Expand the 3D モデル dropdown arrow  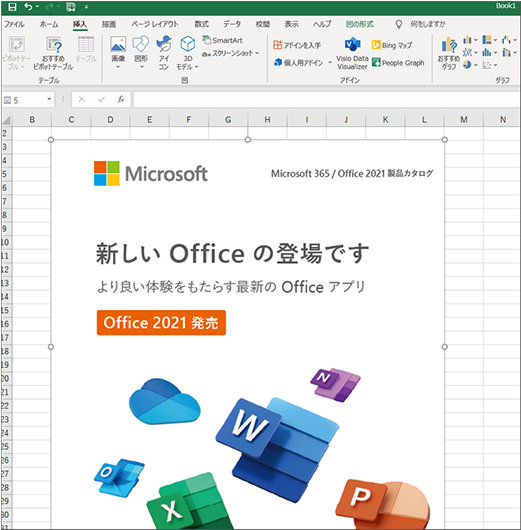point(196,67)
